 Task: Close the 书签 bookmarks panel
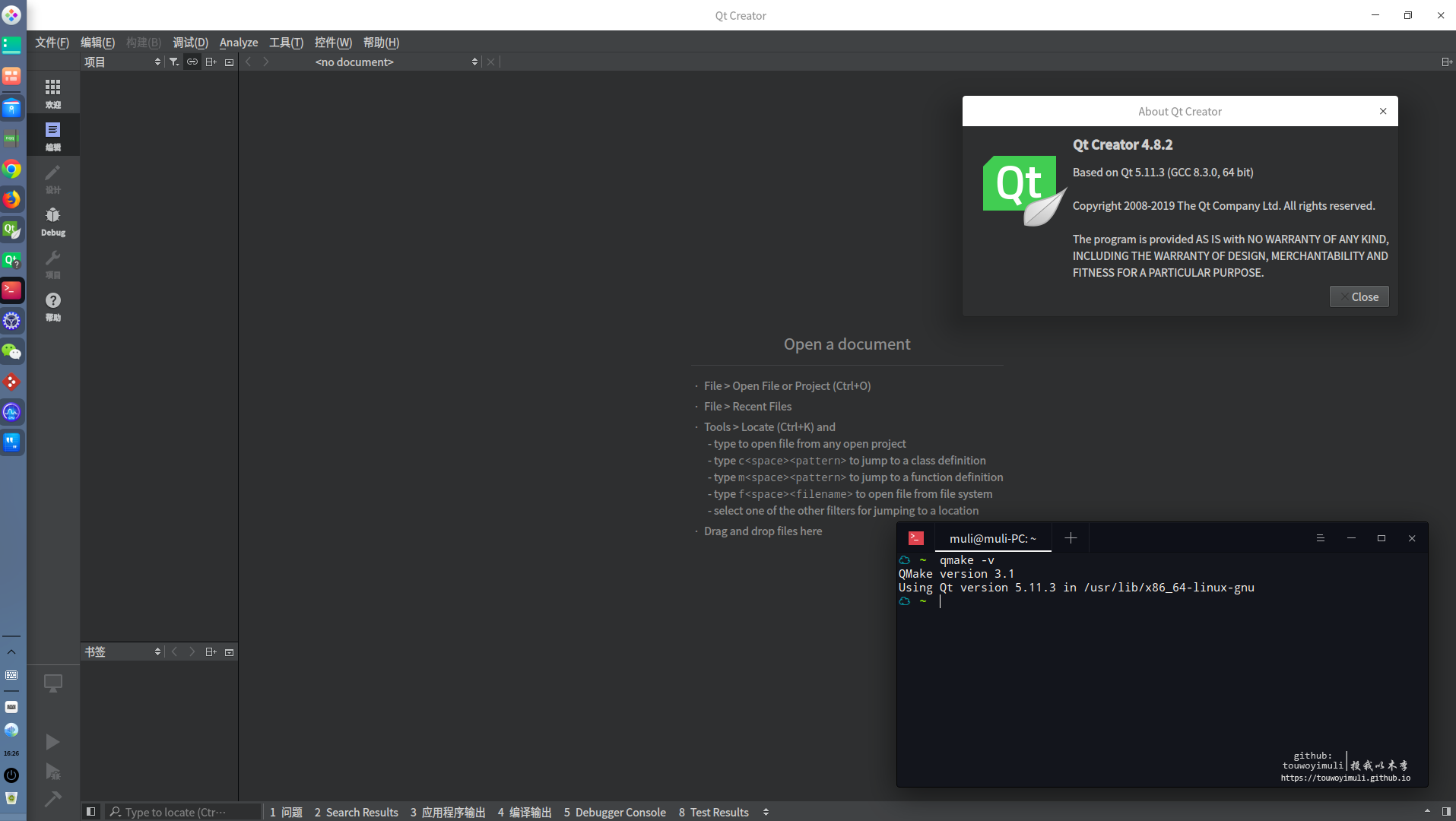tap(229, 651)
